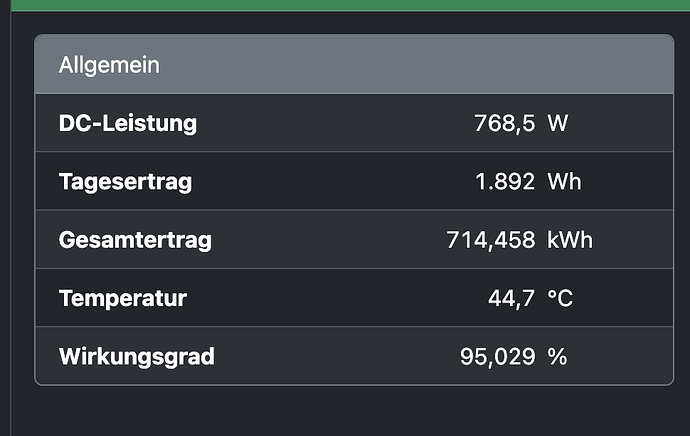This screenshot has height=436, width=690.
Task: Click the dark area below the card
Action: pos(350,411)
